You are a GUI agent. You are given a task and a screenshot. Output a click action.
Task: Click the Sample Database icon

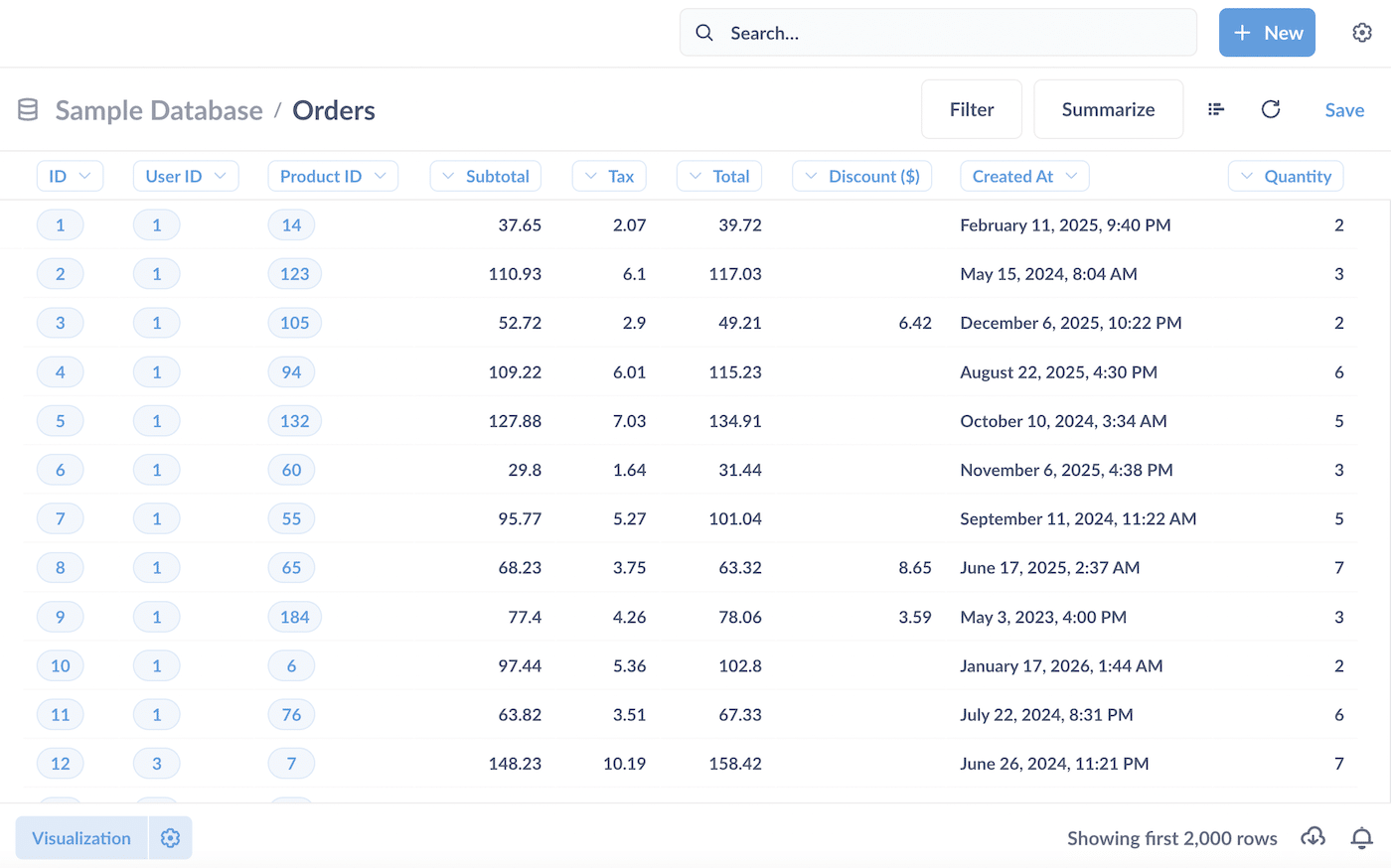(x=28, y=110)
